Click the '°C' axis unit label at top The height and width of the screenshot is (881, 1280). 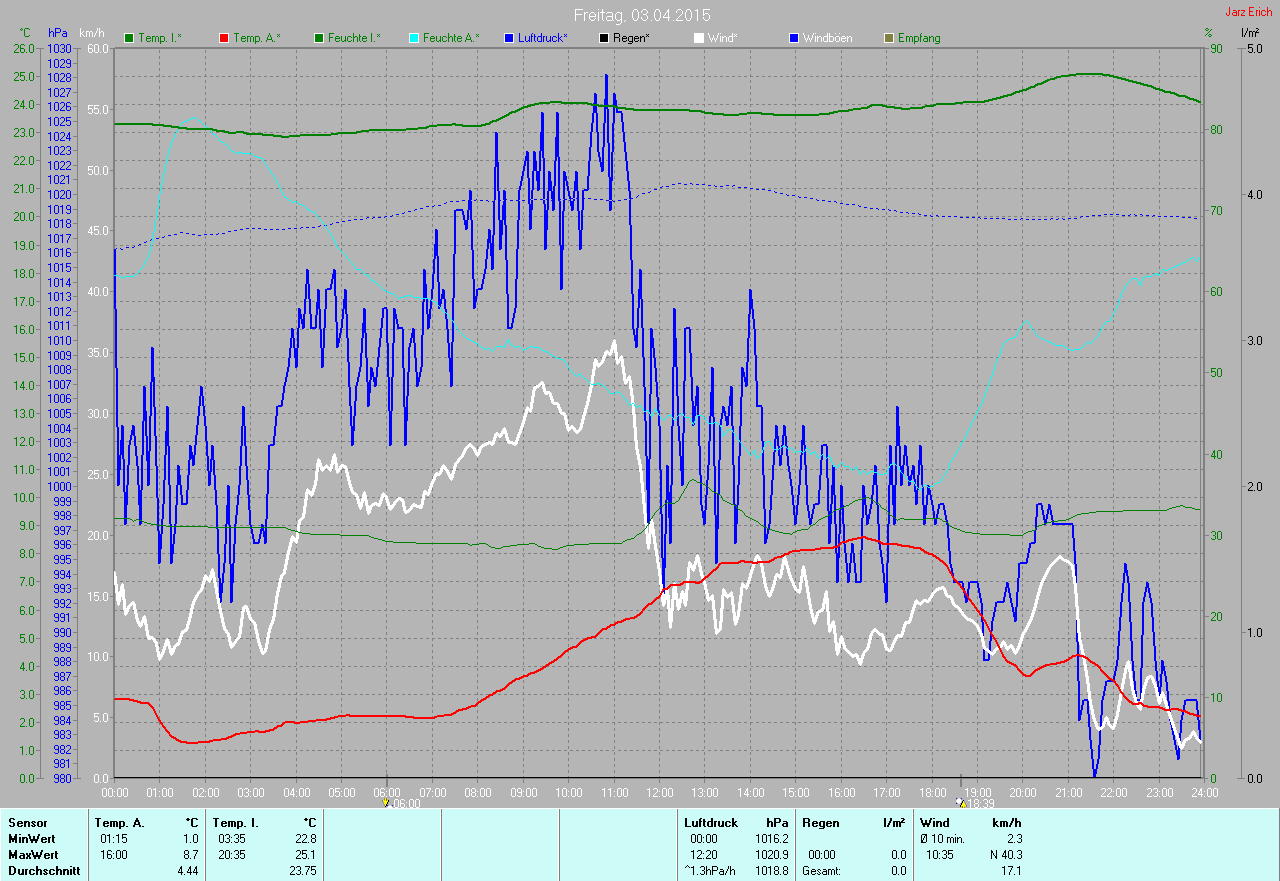[25, 33]
